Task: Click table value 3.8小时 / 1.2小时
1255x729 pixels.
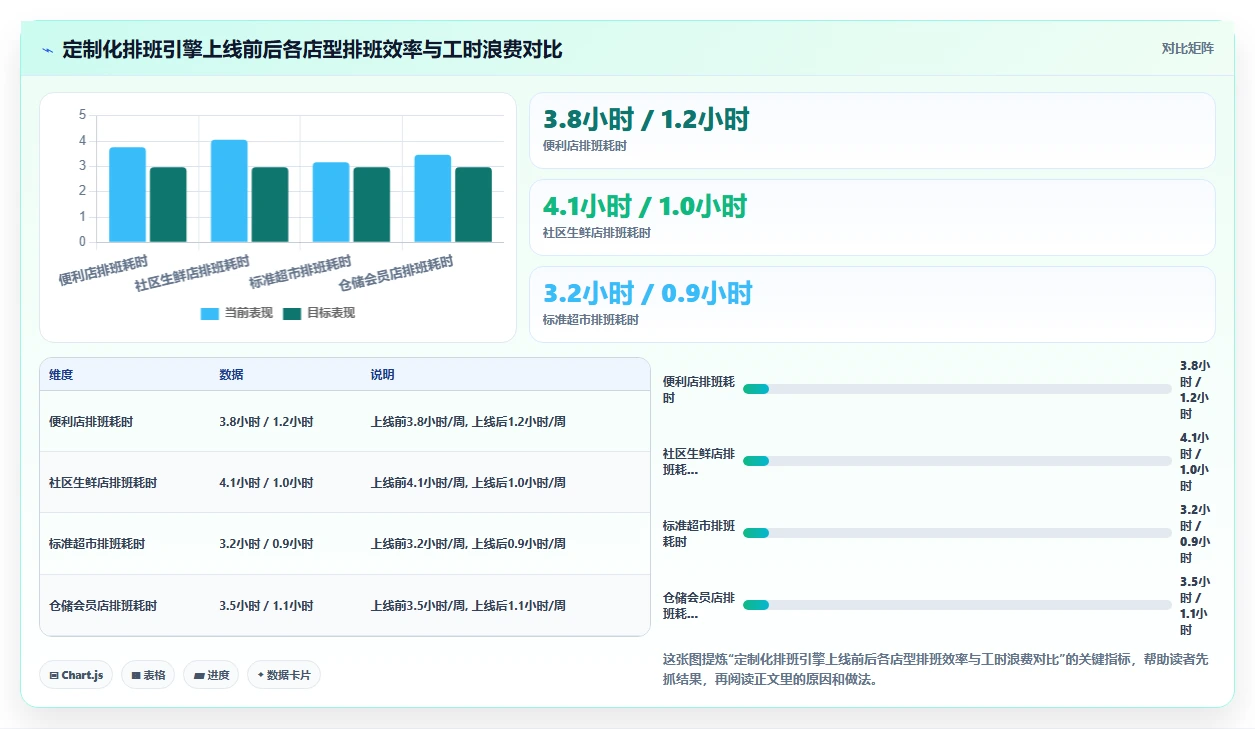Action: (x=266, y=422)
